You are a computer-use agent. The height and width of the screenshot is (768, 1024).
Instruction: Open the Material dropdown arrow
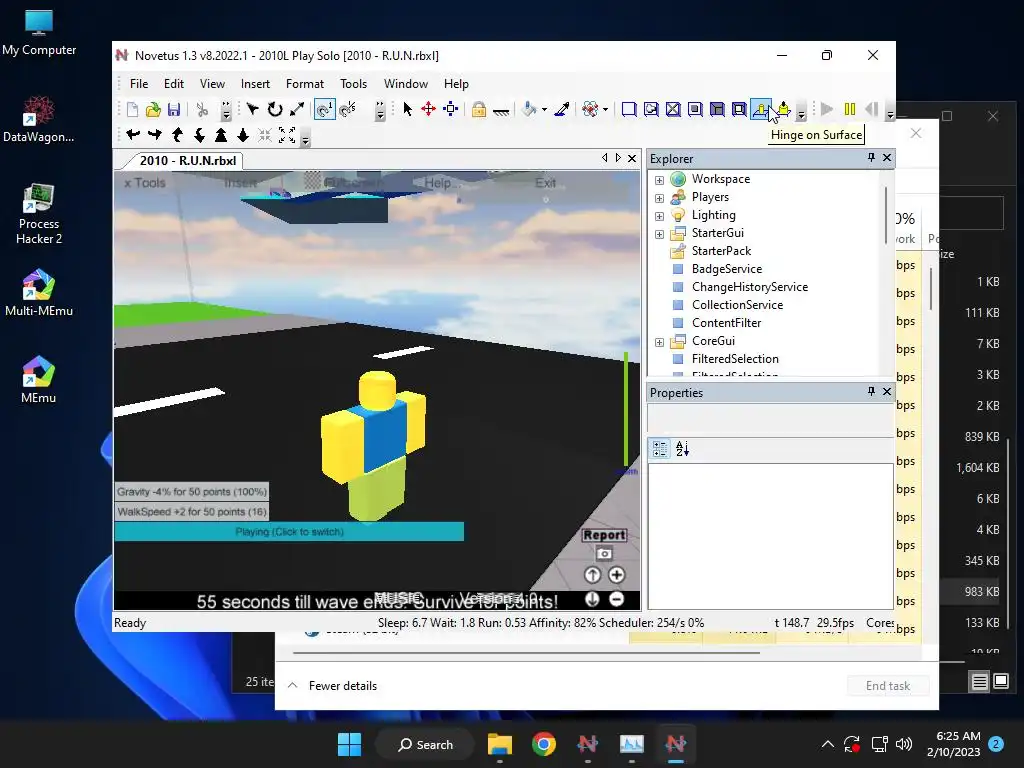605,110
